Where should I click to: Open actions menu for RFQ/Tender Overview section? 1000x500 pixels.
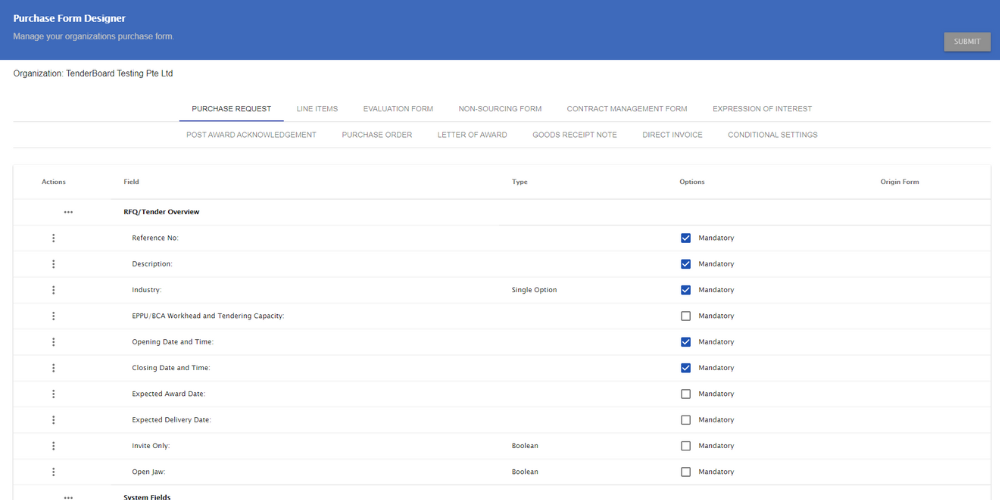(x=68, y=212)
